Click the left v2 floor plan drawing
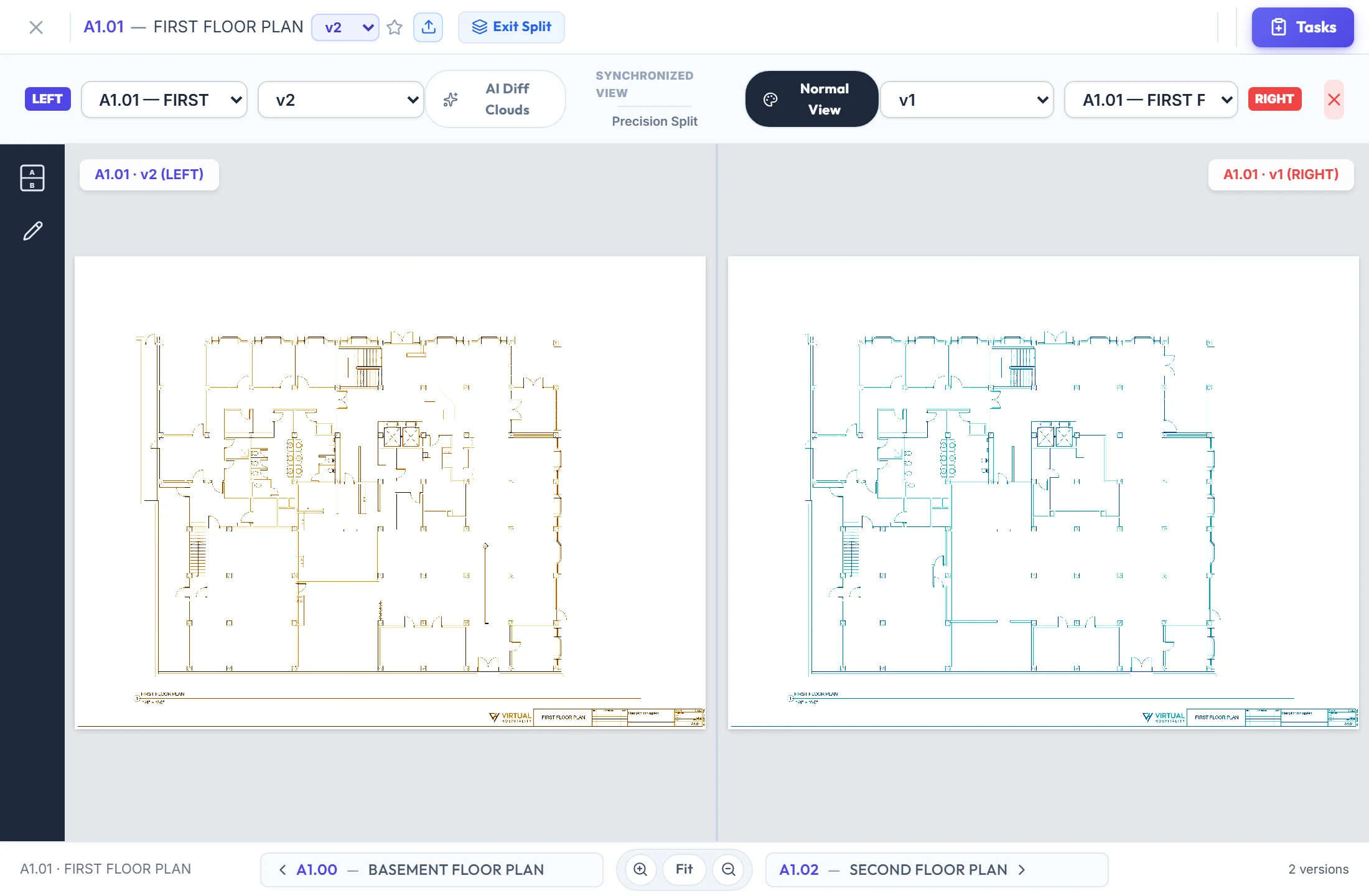 click(x=390, y=492)
